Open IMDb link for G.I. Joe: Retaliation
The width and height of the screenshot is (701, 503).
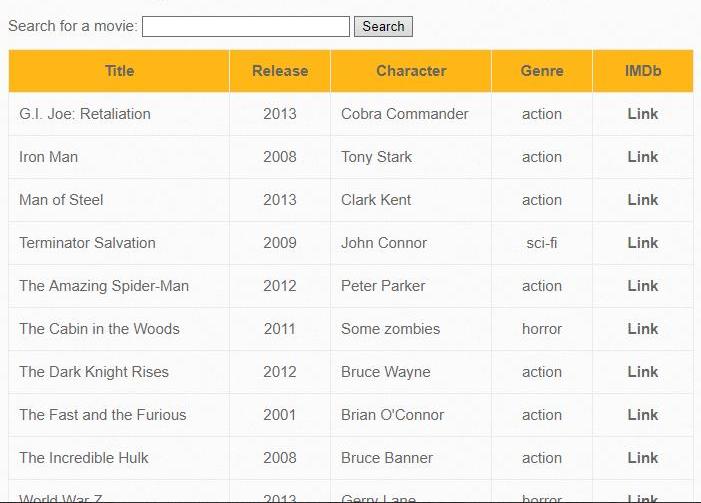pos(643,114)
